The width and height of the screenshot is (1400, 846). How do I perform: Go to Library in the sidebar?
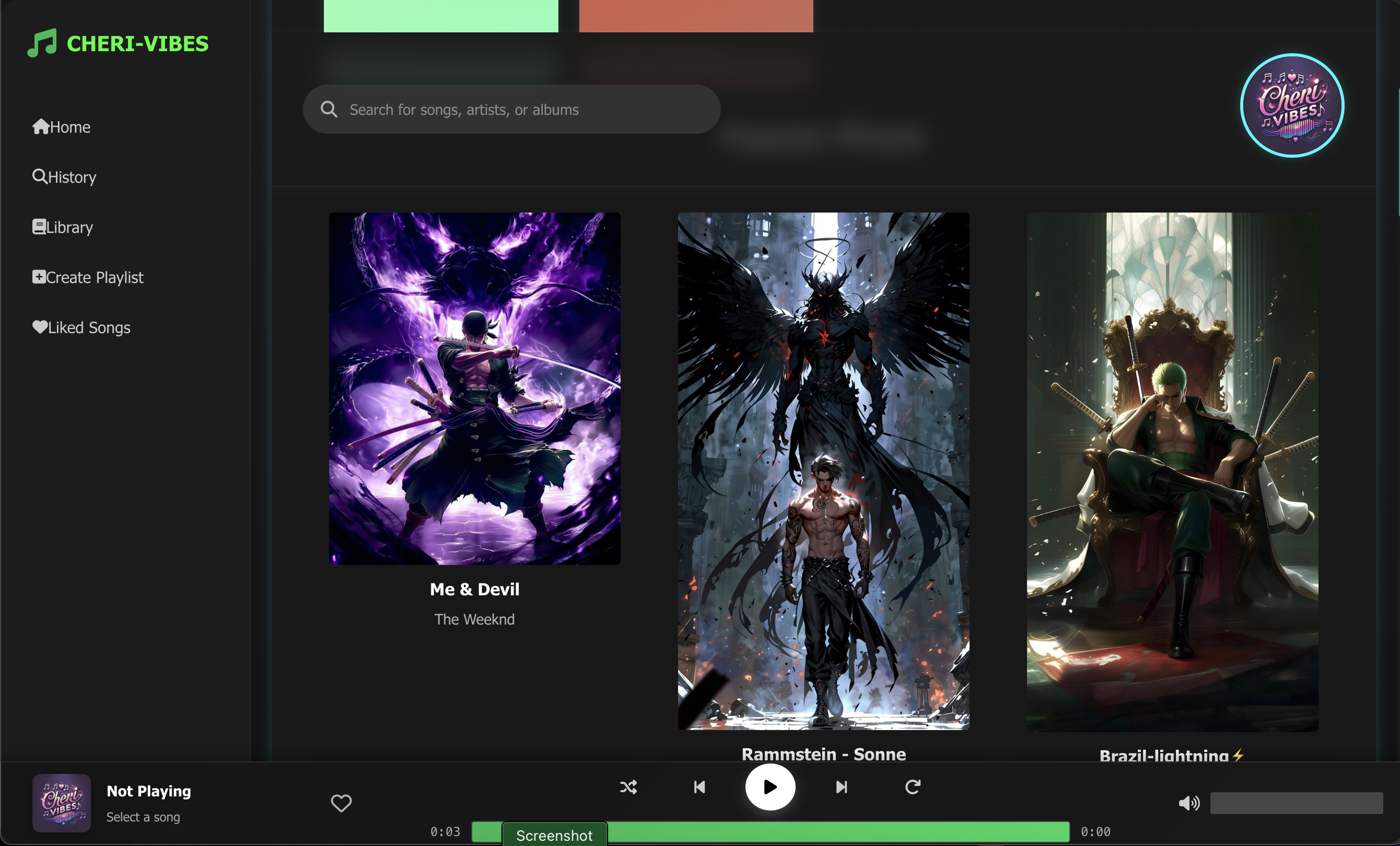(x=63, y=227)
